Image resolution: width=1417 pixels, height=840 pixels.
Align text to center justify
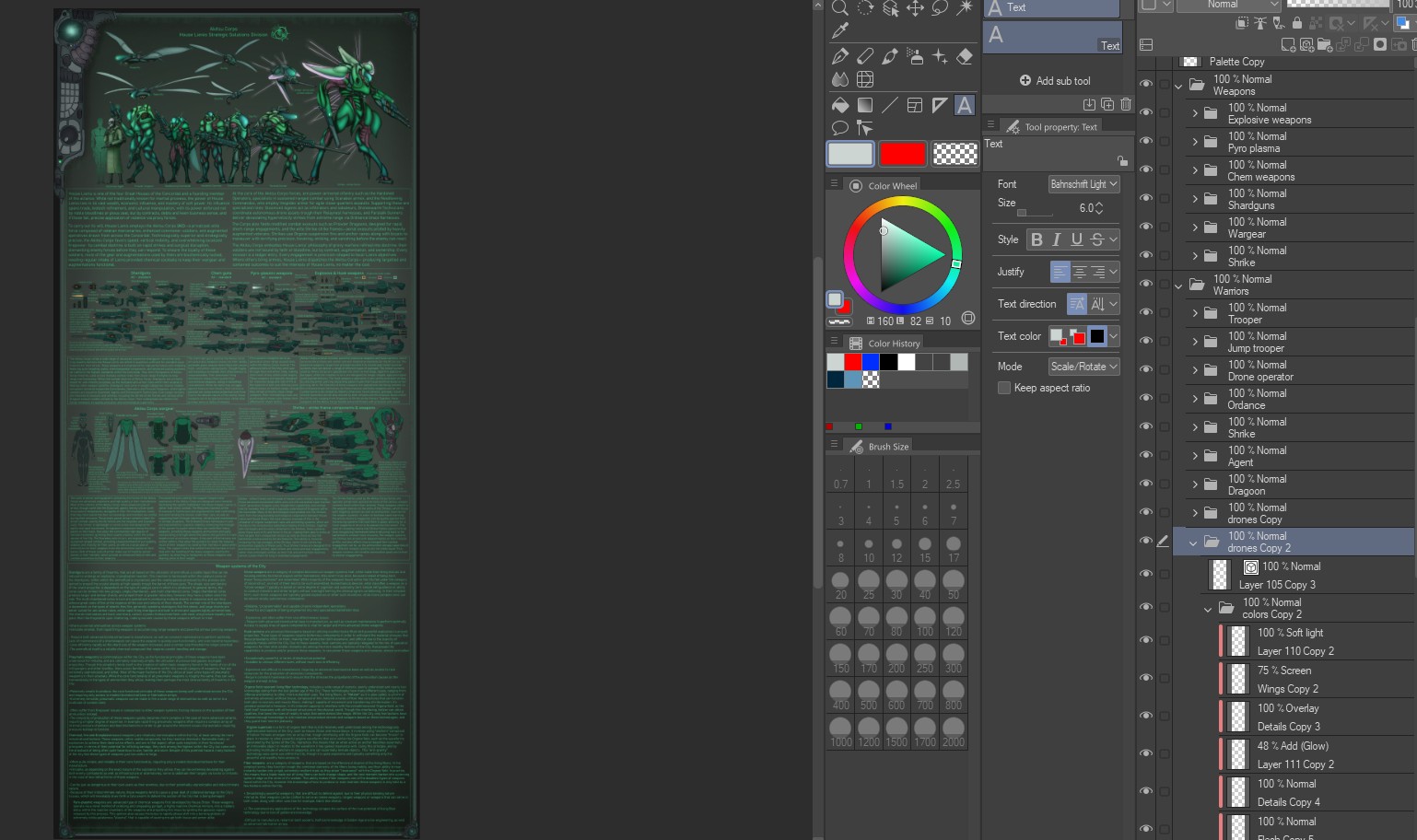pos(1079,272)
